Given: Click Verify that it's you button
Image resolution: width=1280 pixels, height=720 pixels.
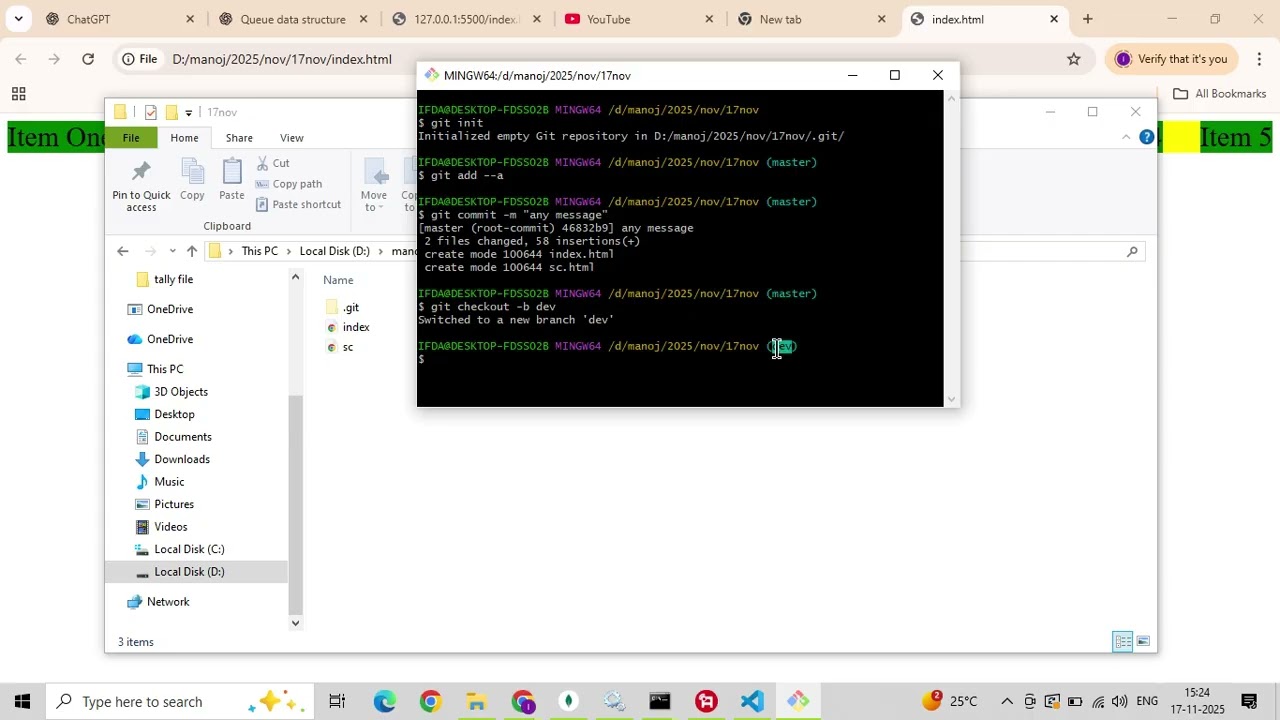Looking at the screenshot, I should [1171, 59].
